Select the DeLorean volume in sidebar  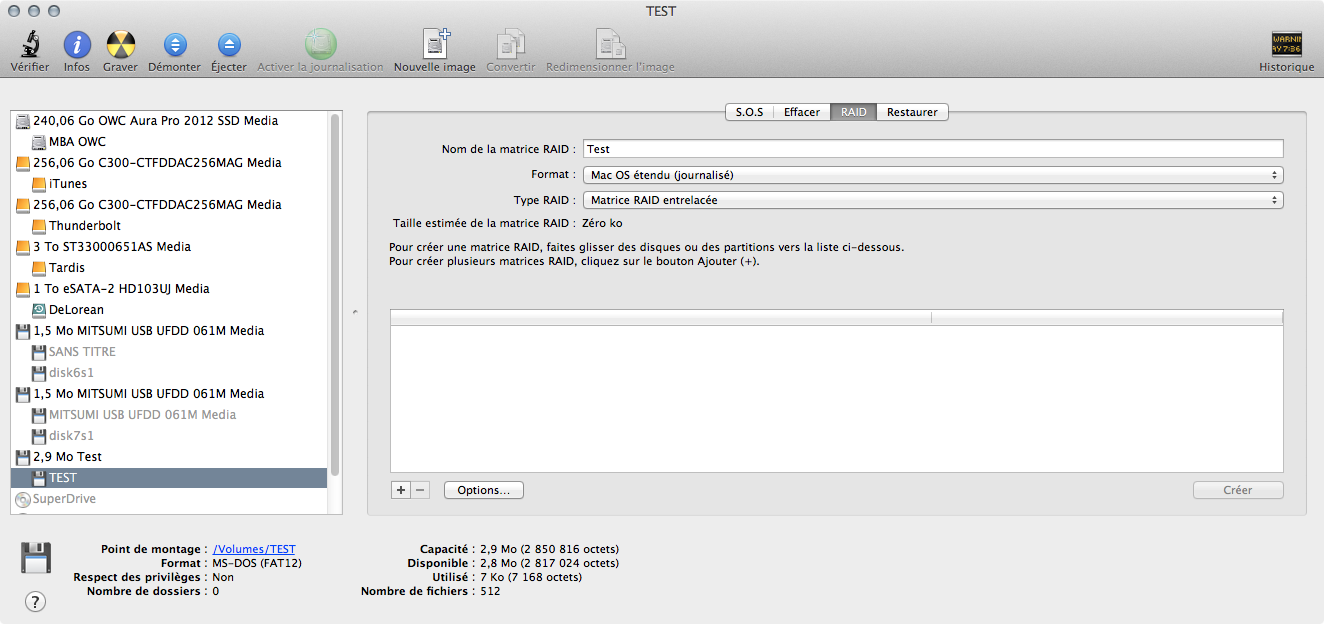pos(76,310)
